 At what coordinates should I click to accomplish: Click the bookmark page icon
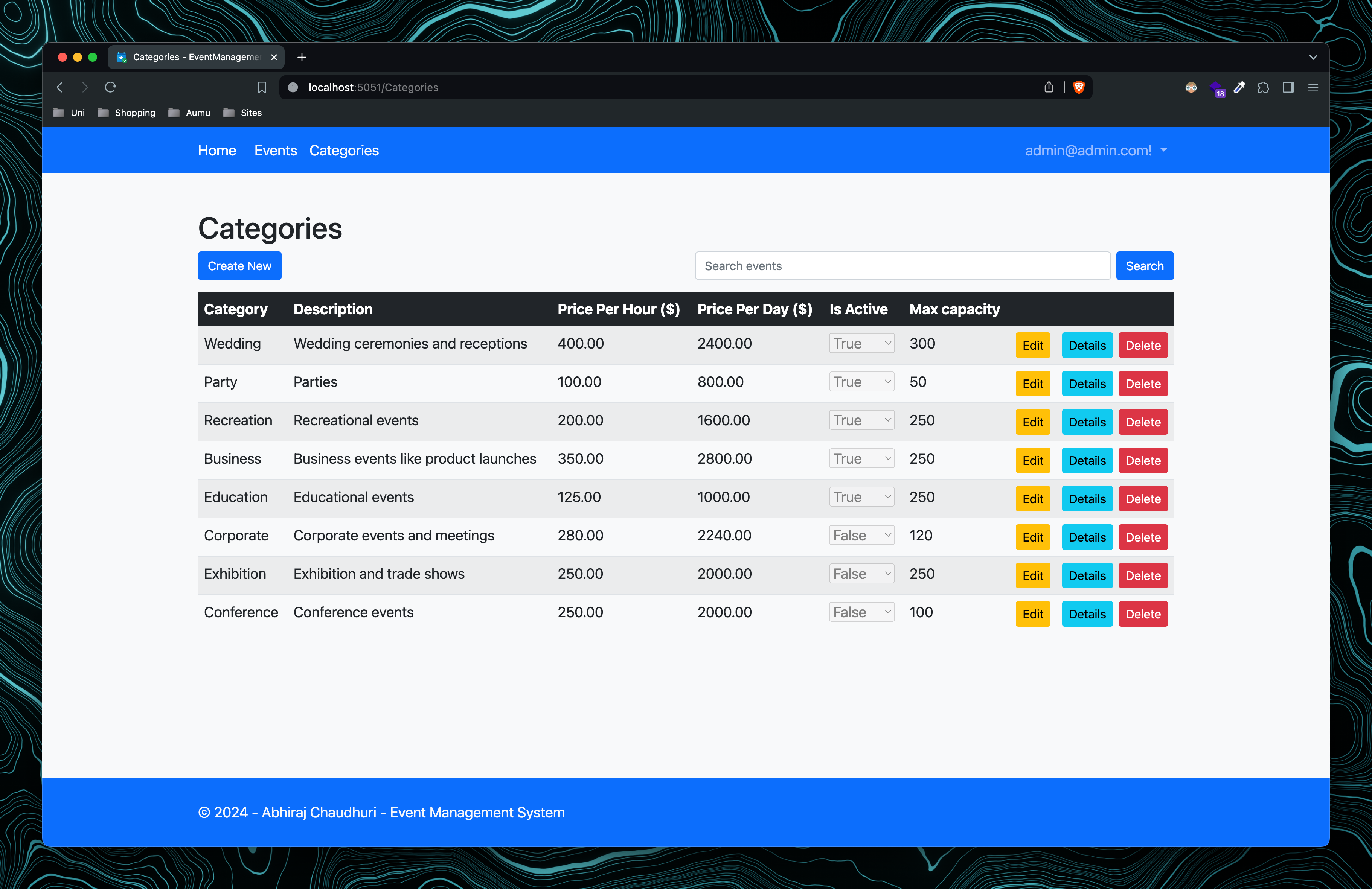[262, 87]
